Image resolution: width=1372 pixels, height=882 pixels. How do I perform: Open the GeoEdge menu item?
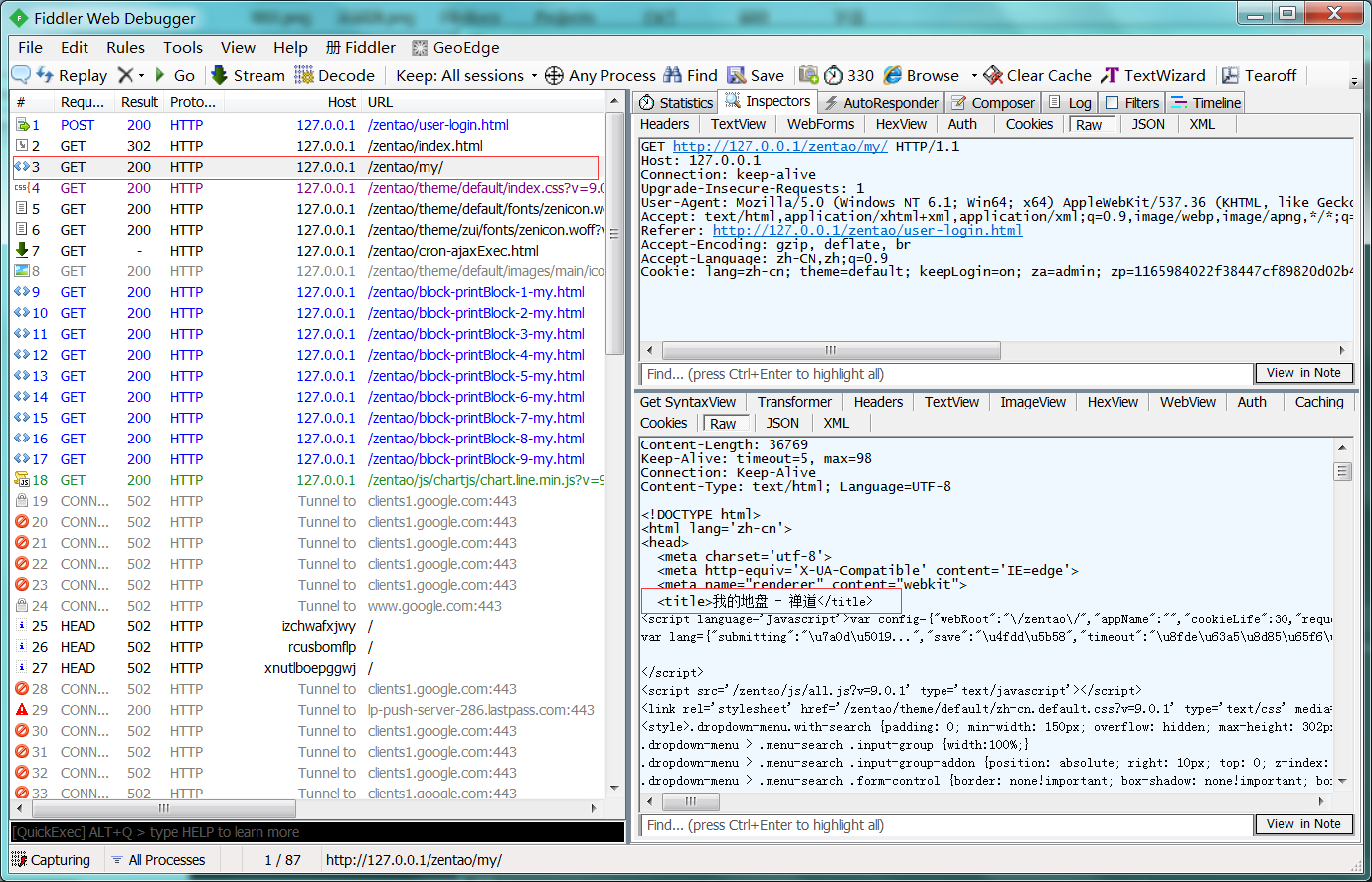[x=455, y=47]
